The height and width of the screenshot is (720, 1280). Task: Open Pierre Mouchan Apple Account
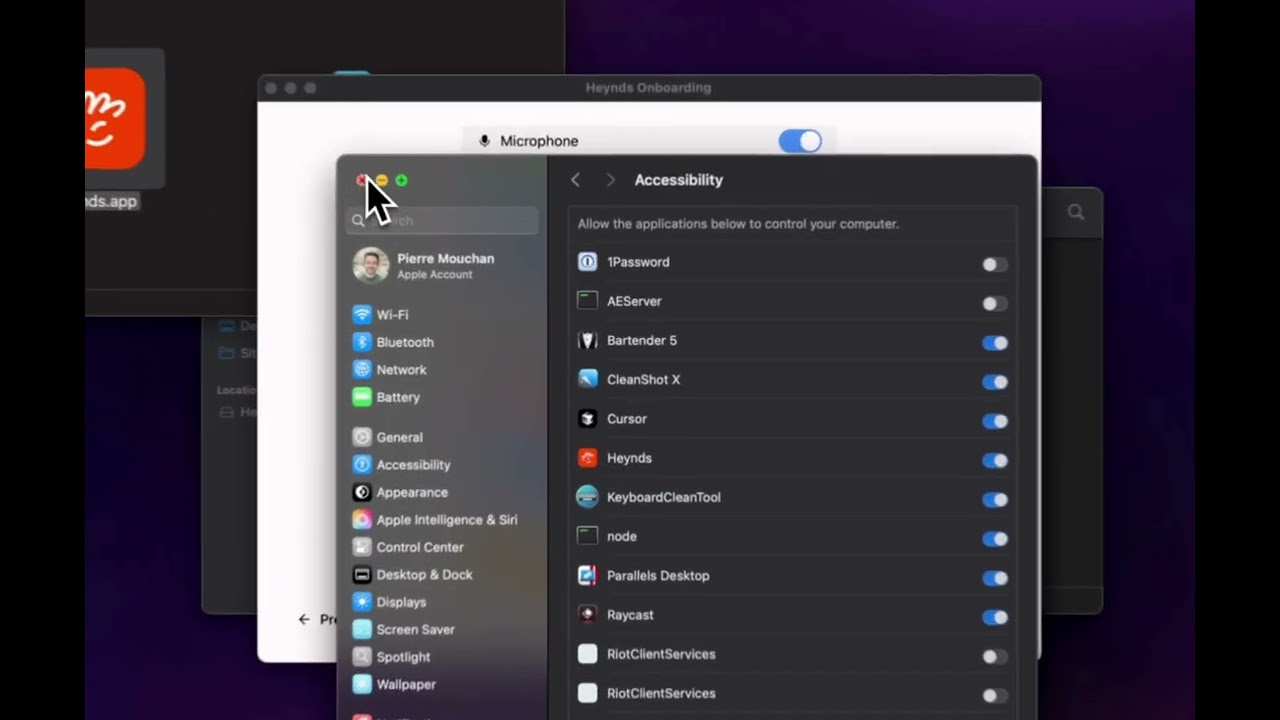(442, 265)
